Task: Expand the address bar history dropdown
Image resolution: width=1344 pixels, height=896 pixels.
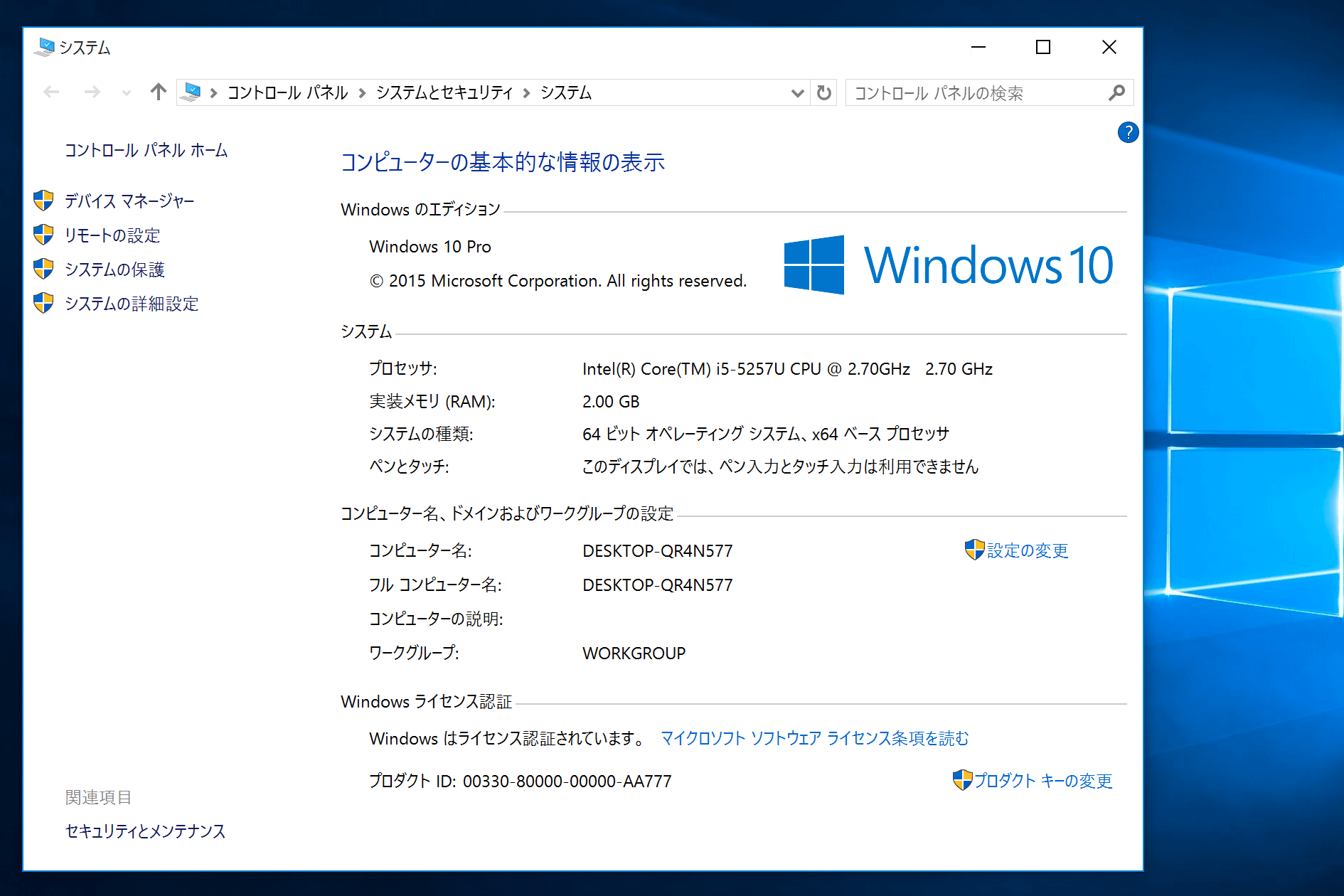Action: [x=797, y=93]
